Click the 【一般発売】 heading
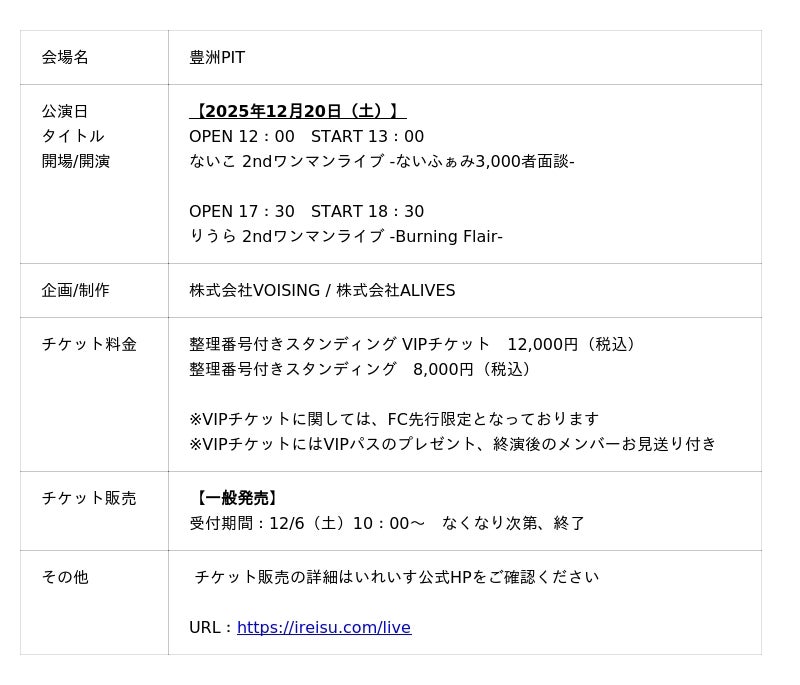Screen dimensions: 800x685 click(235, 498)
